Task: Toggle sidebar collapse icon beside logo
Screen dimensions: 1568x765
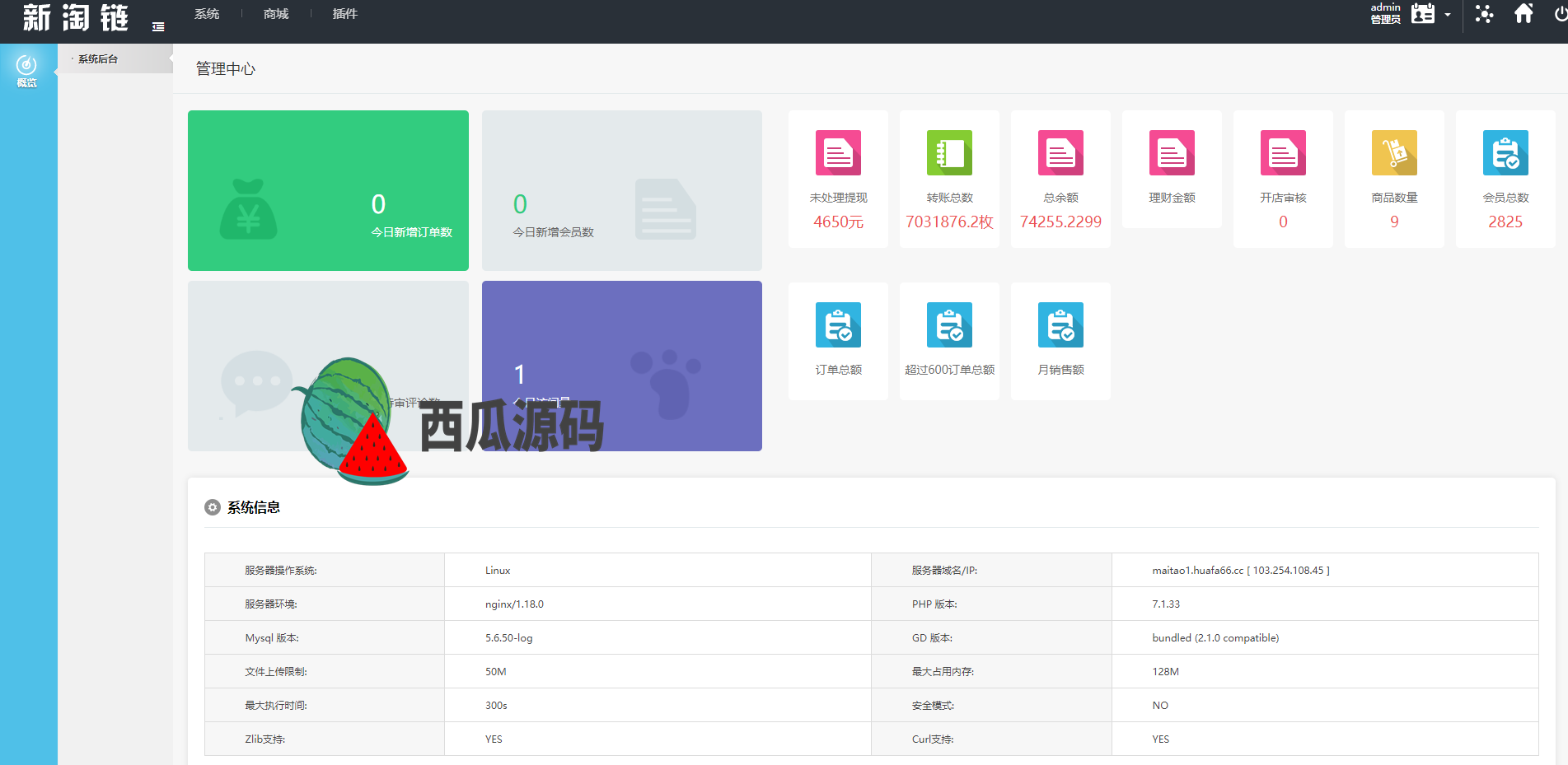Action: click(158, 27)
